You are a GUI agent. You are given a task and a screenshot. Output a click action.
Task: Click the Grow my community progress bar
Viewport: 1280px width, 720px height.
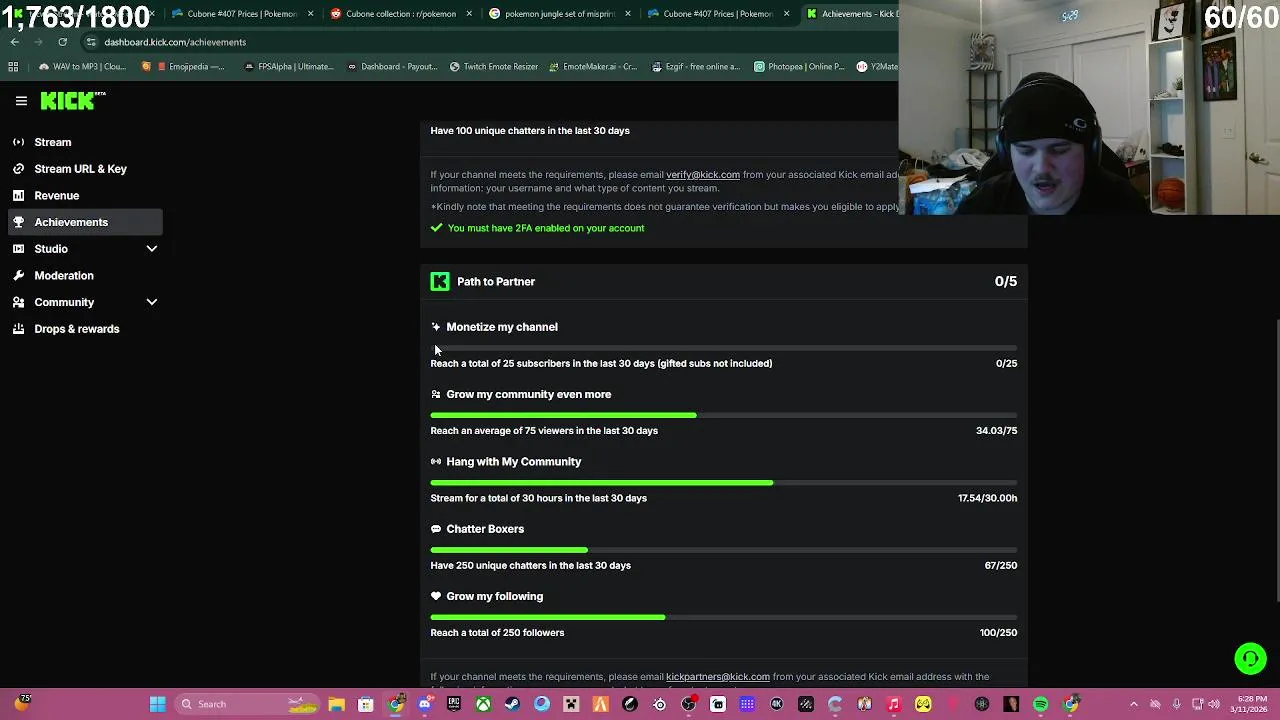point(724,415)
